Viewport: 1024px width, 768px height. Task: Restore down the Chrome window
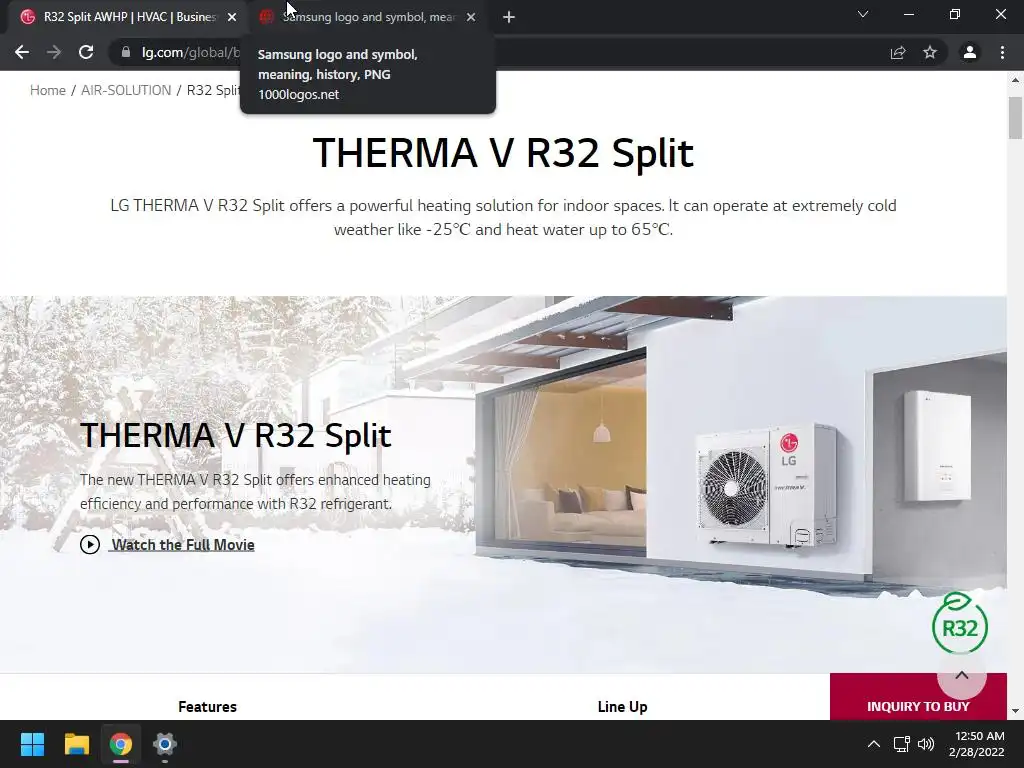coord(955,14)
